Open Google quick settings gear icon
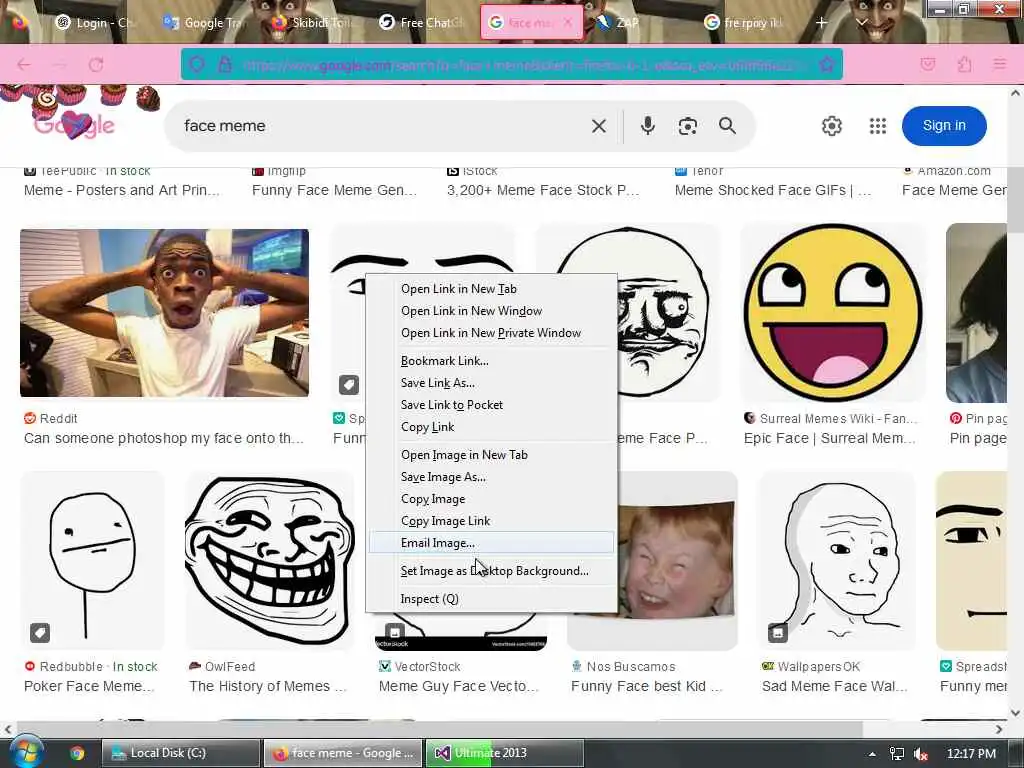Viewport: 1024px width, 768px height. (x=831, y=125)
